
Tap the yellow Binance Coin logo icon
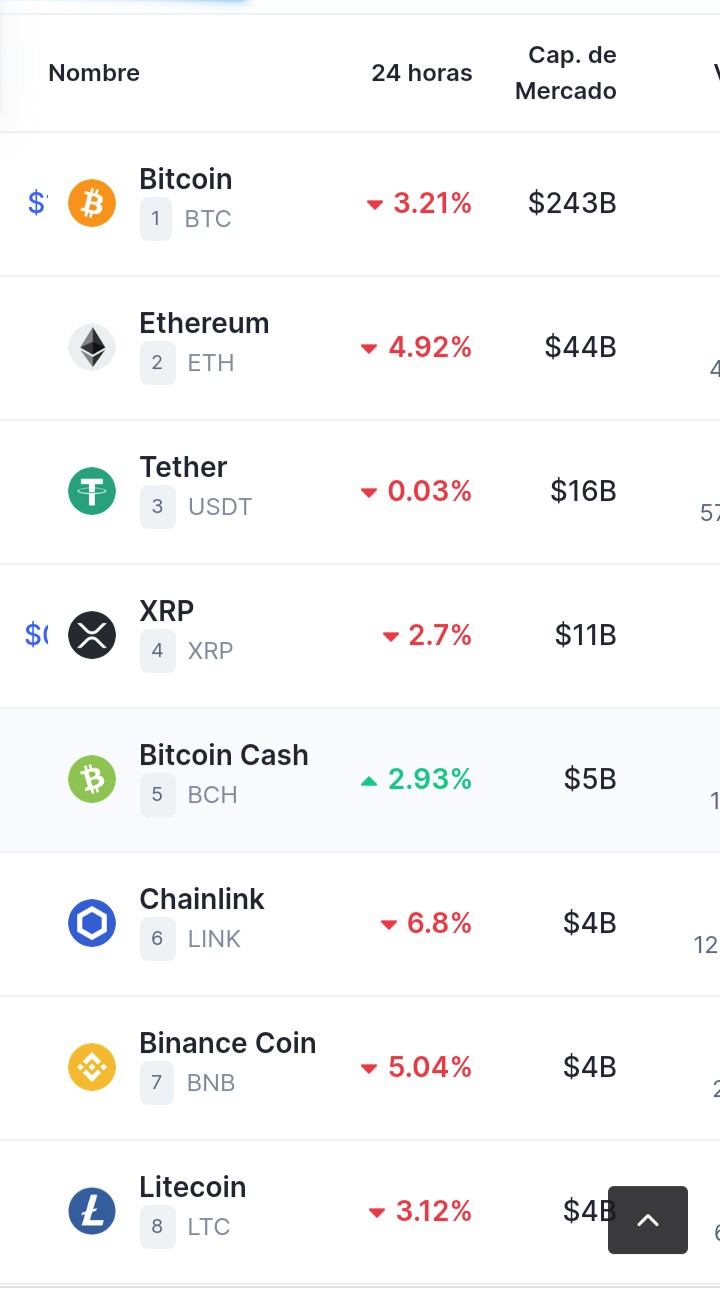click(x=92, y=1067)
